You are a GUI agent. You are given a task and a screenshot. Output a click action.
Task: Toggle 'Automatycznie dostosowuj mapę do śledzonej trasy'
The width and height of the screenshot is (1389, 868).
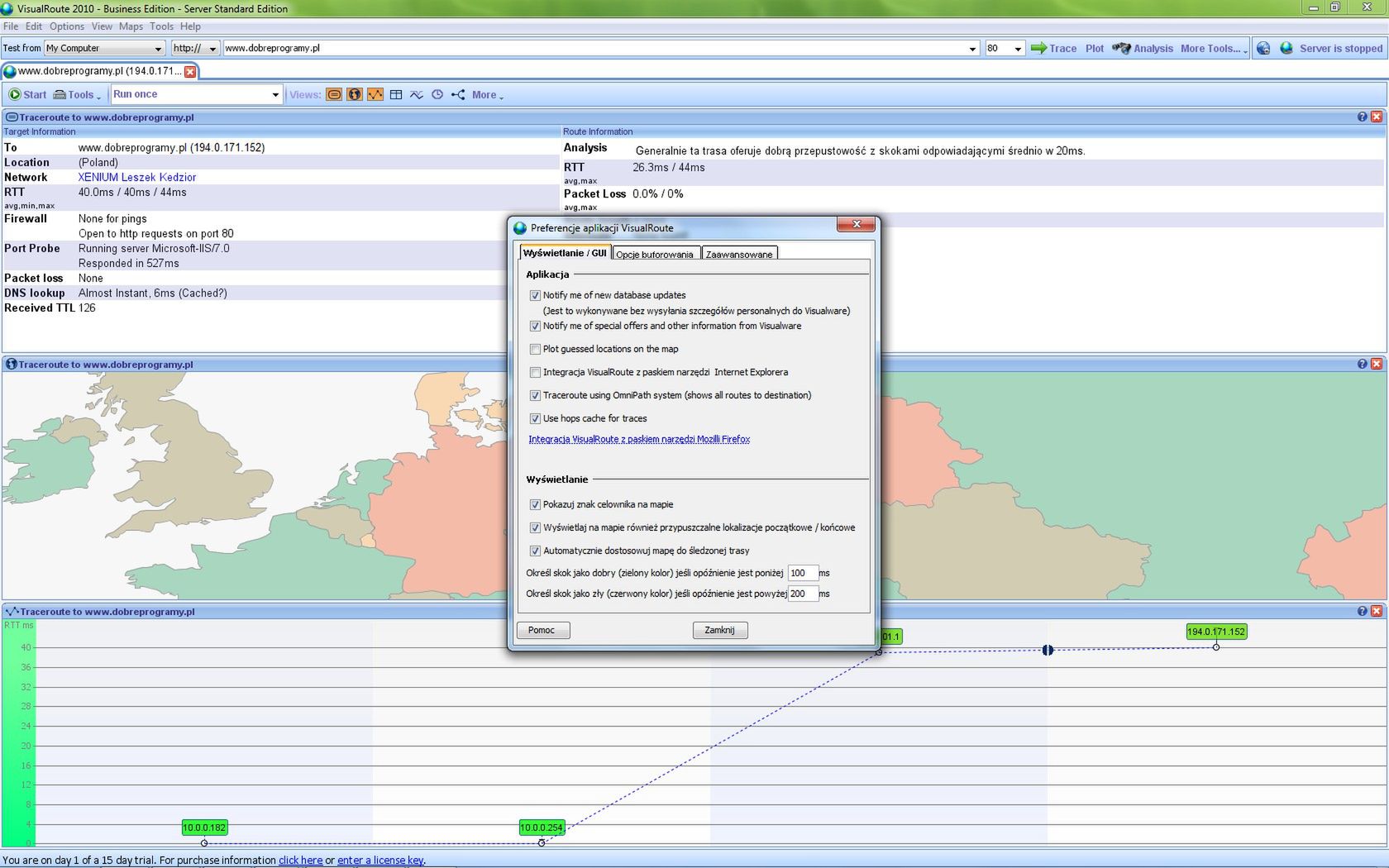point(535,551)
